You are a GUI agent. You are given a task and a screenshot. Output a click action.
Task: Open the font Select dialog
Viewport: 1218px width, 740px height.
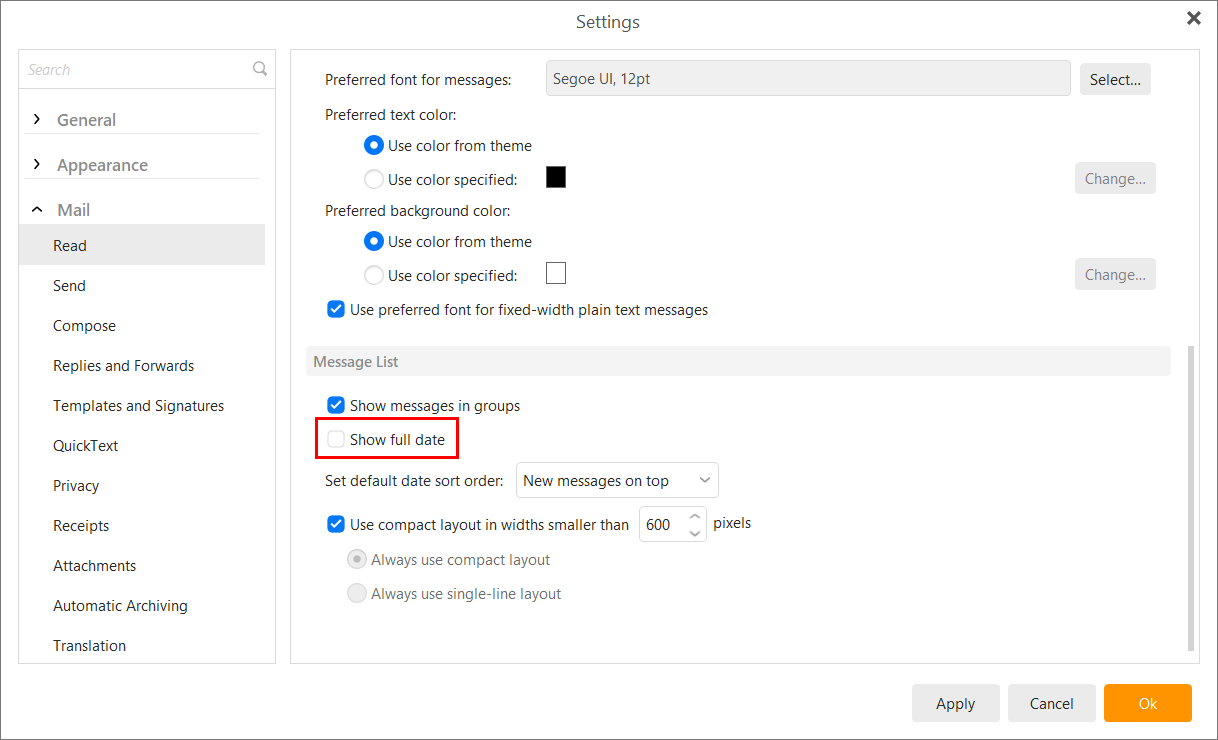click(1114, 79)
